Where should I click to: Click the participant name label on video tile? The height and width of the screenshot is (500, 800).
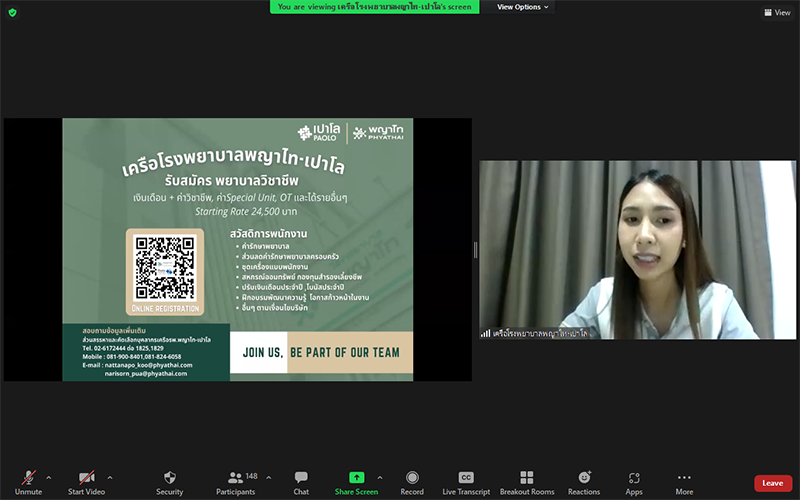pyautogui.click(x=540, y=333)
